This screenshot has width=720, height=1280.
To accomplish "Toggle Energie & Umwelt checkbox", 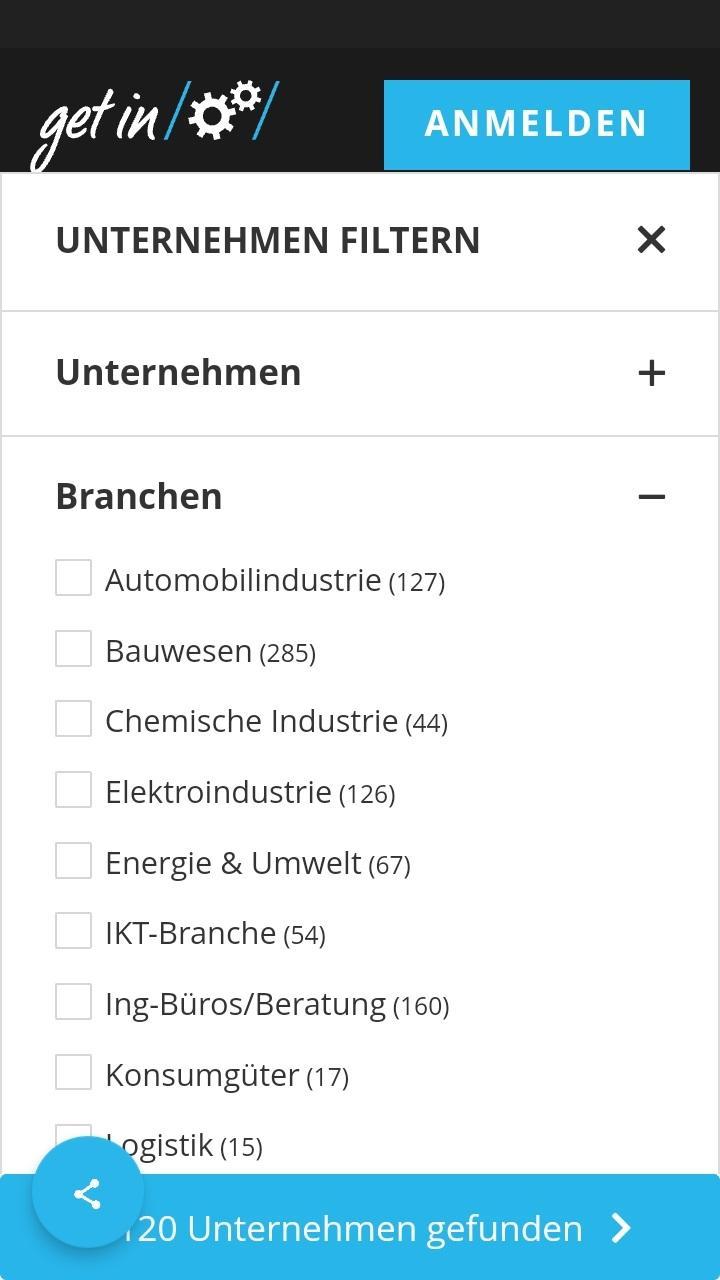I will pos(73,861).
